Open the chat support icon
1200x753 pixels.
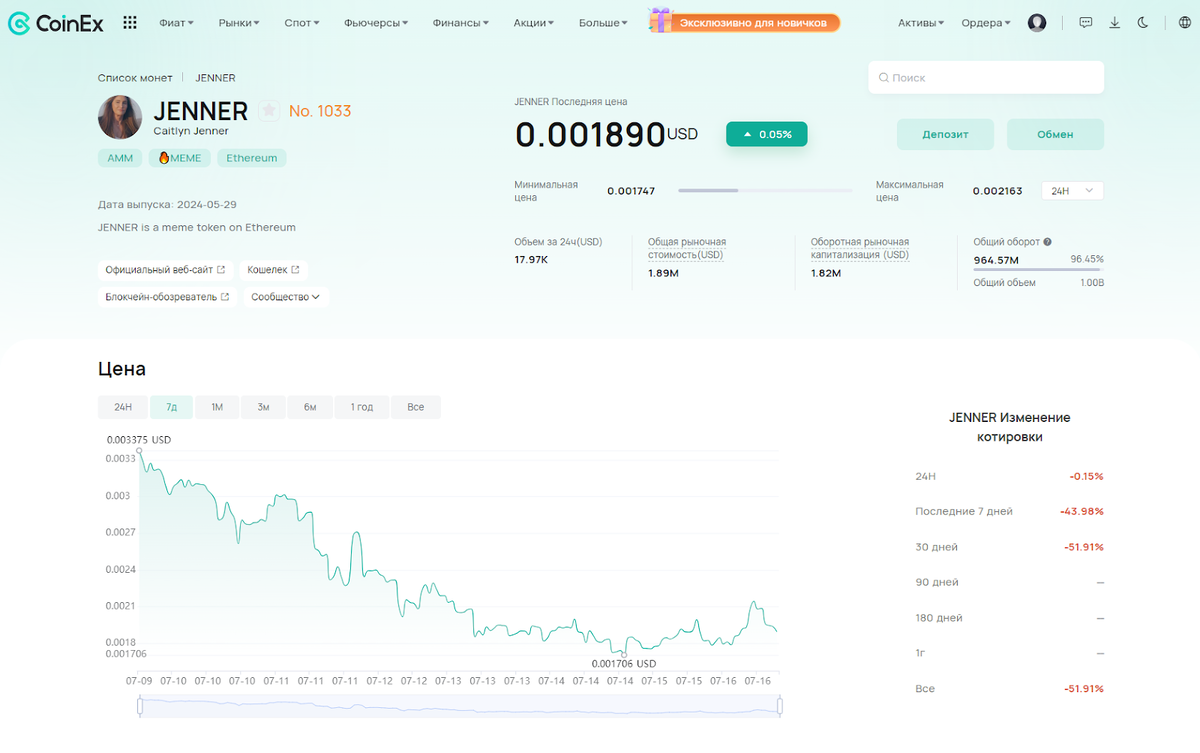1086,22
